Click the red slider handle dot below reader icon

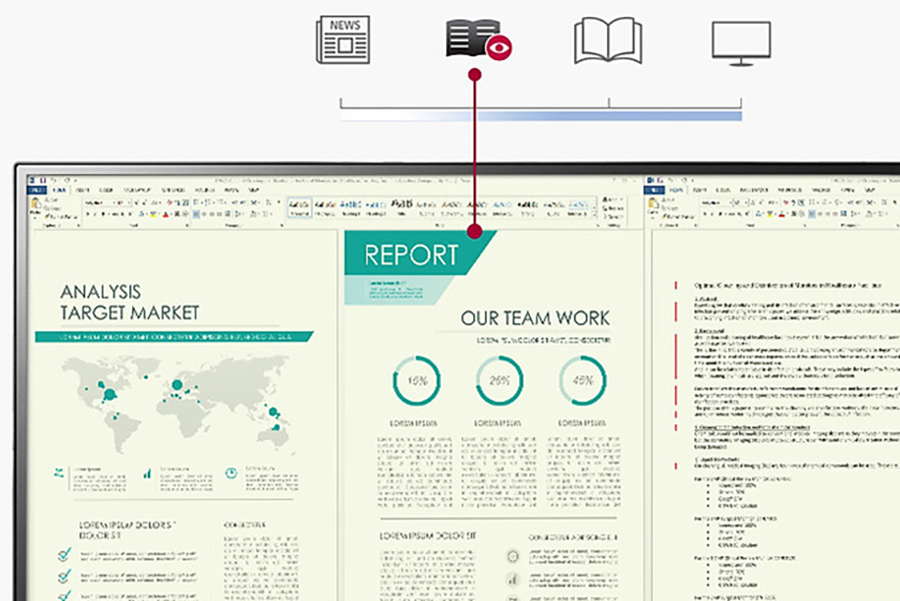(475, 75)
